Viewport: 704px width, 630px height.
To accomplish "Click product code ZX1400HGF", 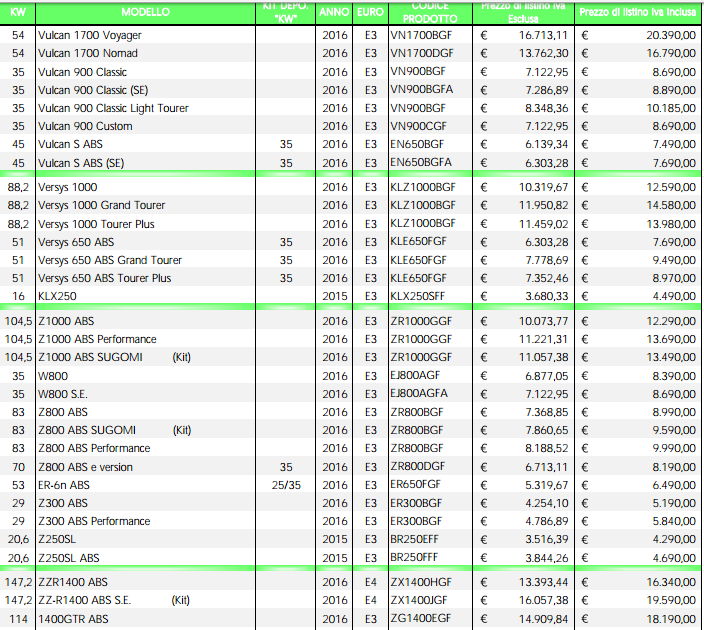I will (x=421, y=582).
